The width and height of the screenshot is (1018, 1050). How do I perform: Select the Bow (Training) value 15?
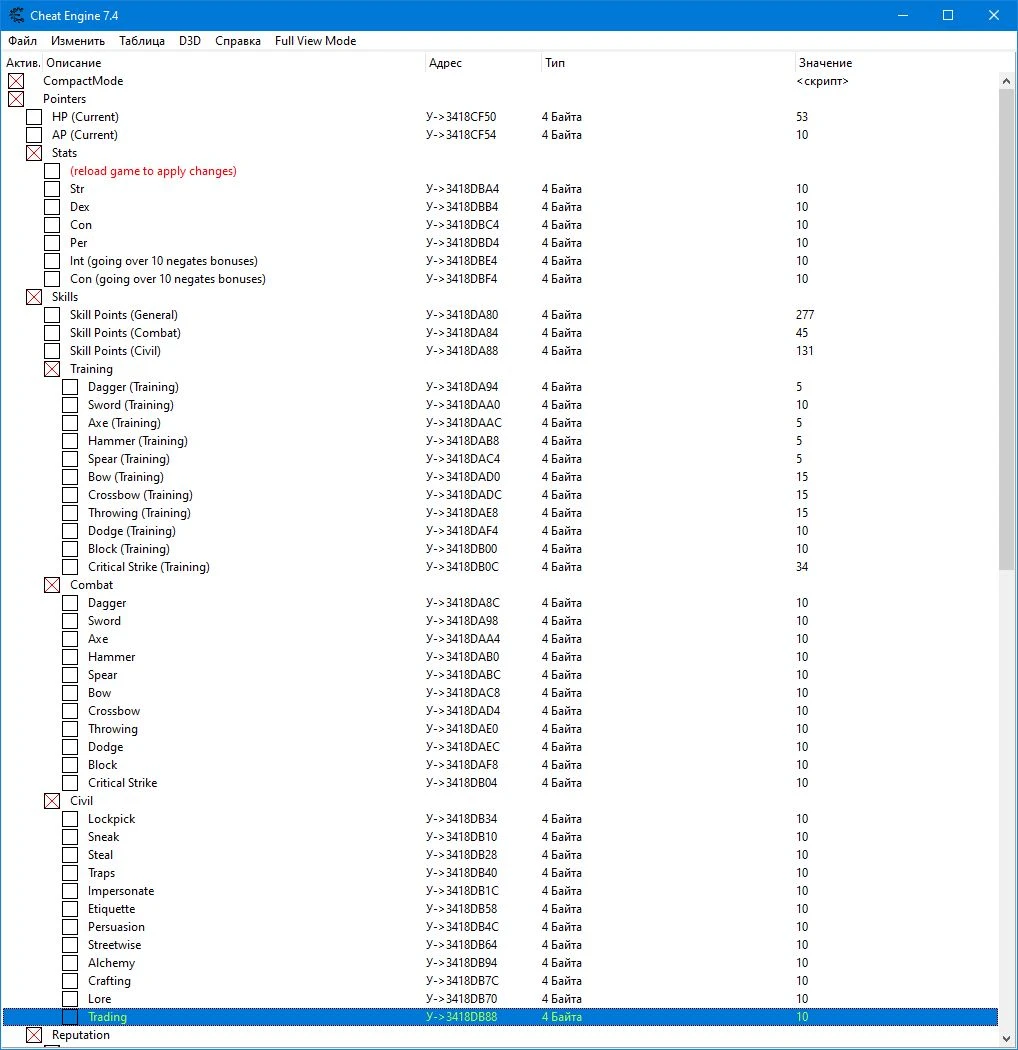(x=802, y=477)
